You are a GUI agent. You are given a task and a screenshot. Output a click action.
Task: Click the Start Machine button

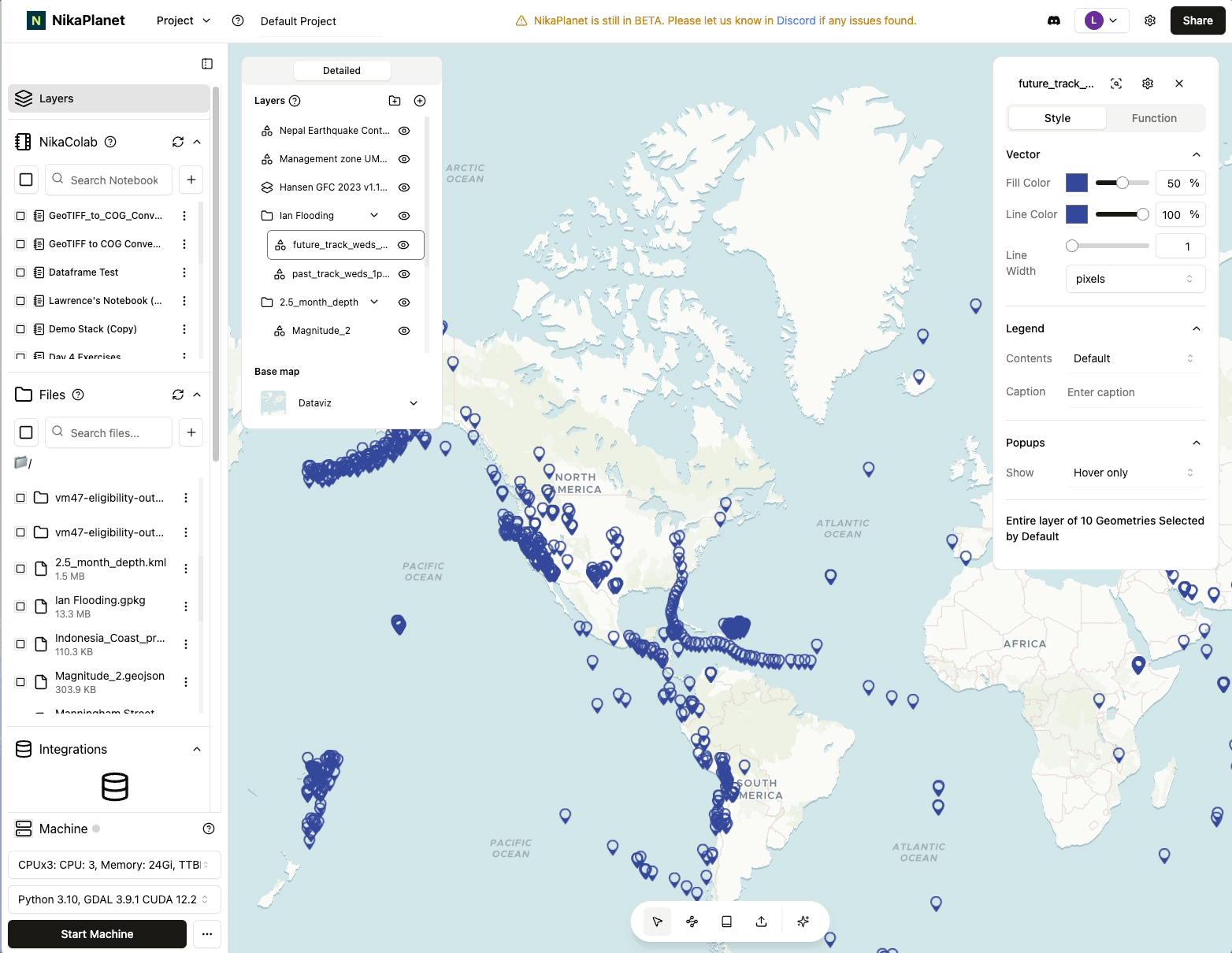(x=97, y=934)
